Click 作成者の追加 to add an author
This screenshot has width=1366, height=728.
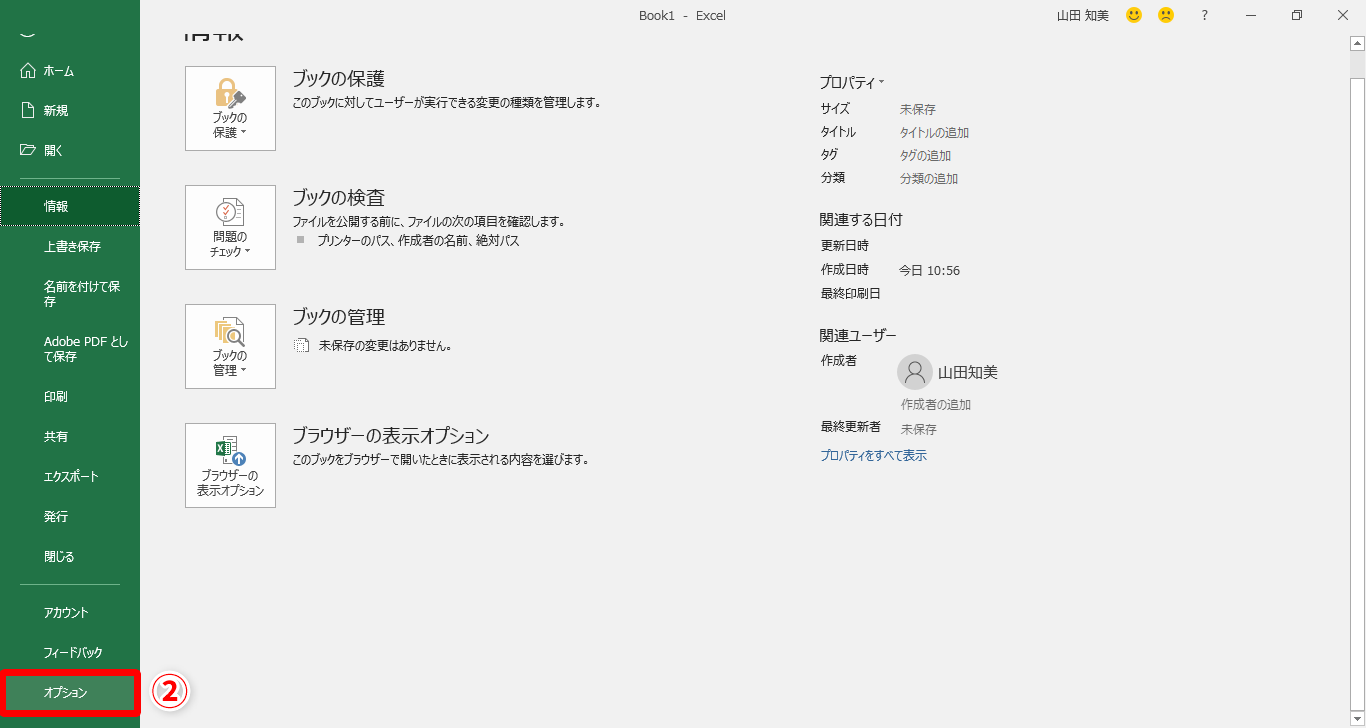coord(936,405)
